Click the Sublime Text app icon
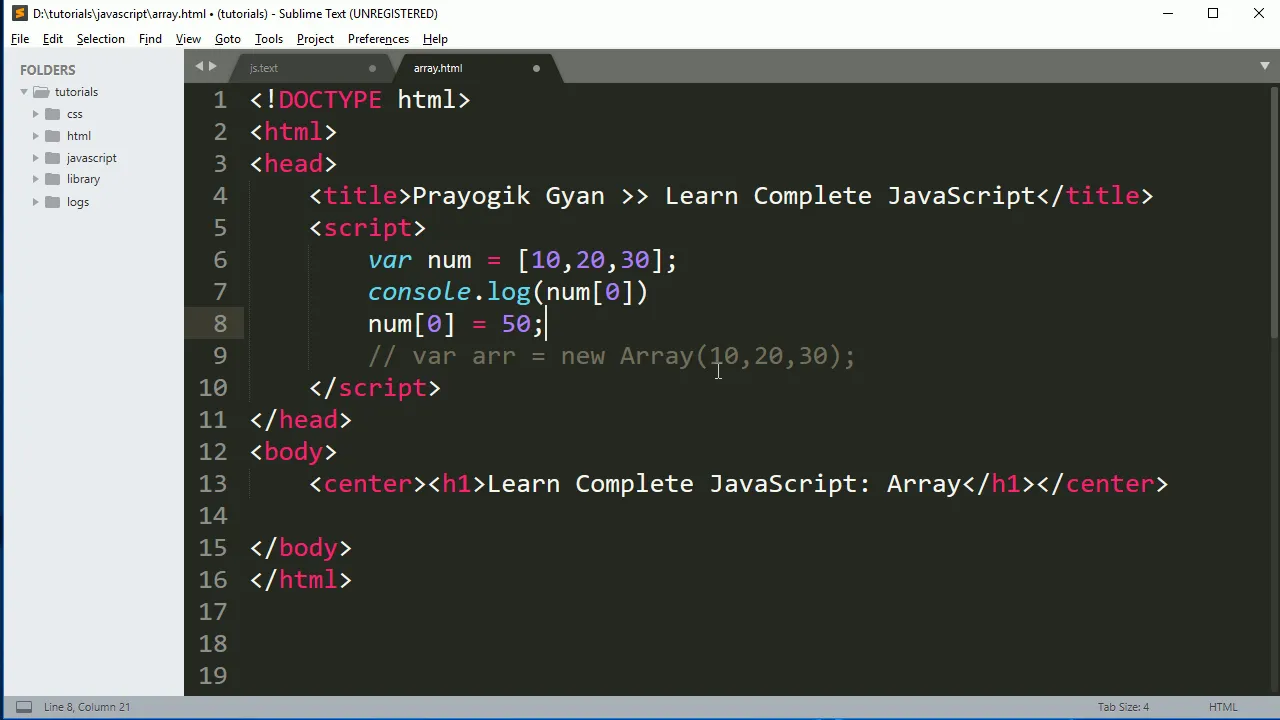 pyautogui.click(x=19, y=13)
